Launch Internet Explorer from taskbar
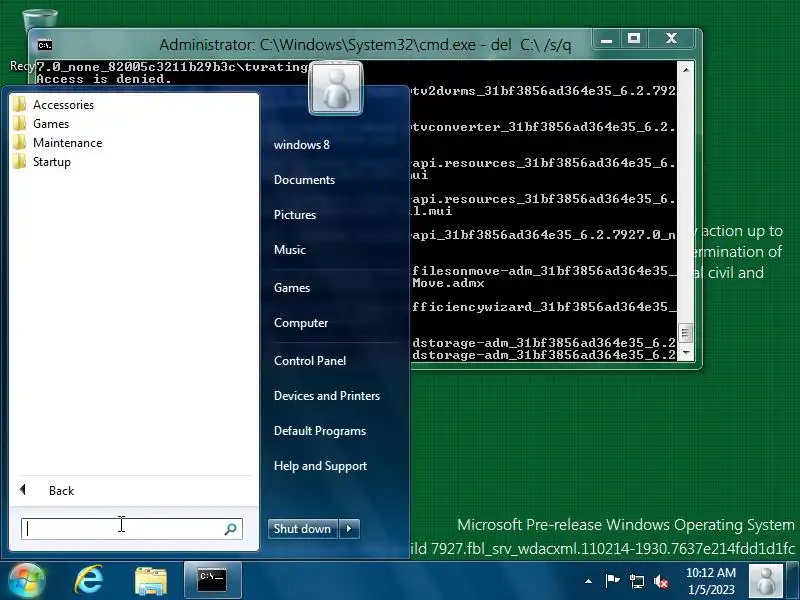Viewport: 800px width, 600px height. (x=89, y=580)
